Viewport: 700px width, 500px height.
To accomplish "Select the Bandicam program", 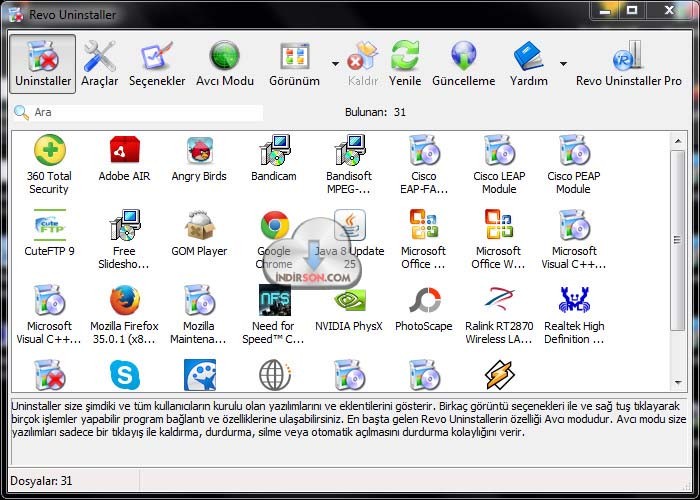I will pos(274,158).
